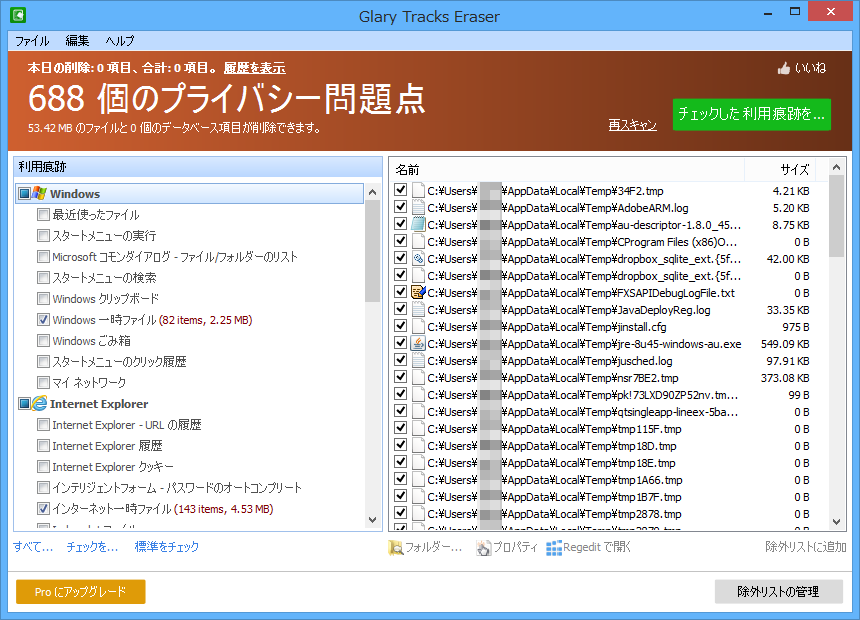Open the ファイル menu
This screenshot has height=620, width=860.
(32, 41)
